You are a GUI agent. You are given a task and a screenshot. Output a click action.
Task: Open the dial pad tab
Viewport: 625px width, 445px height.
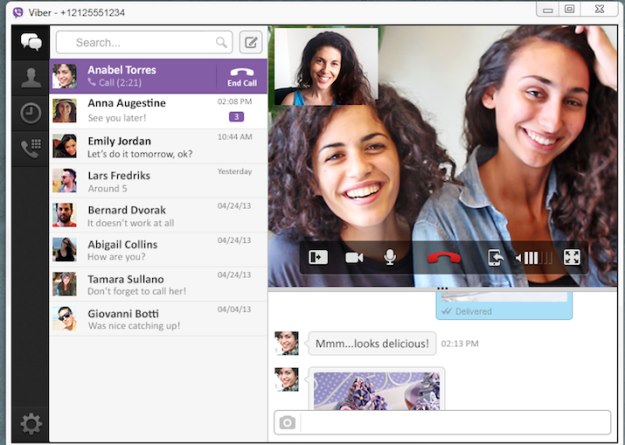click(x=31, y=149)
